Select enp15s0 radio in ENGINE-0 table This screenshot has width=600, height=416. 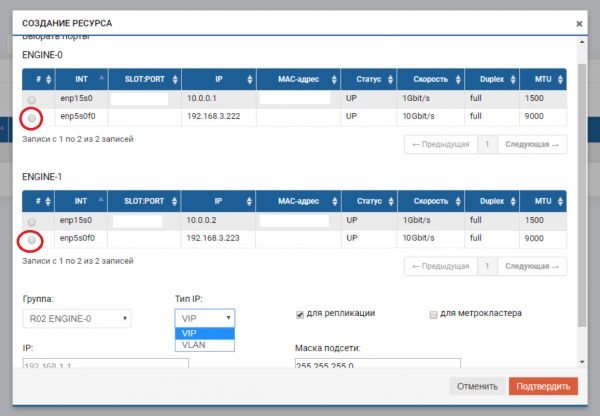point(32,100)
